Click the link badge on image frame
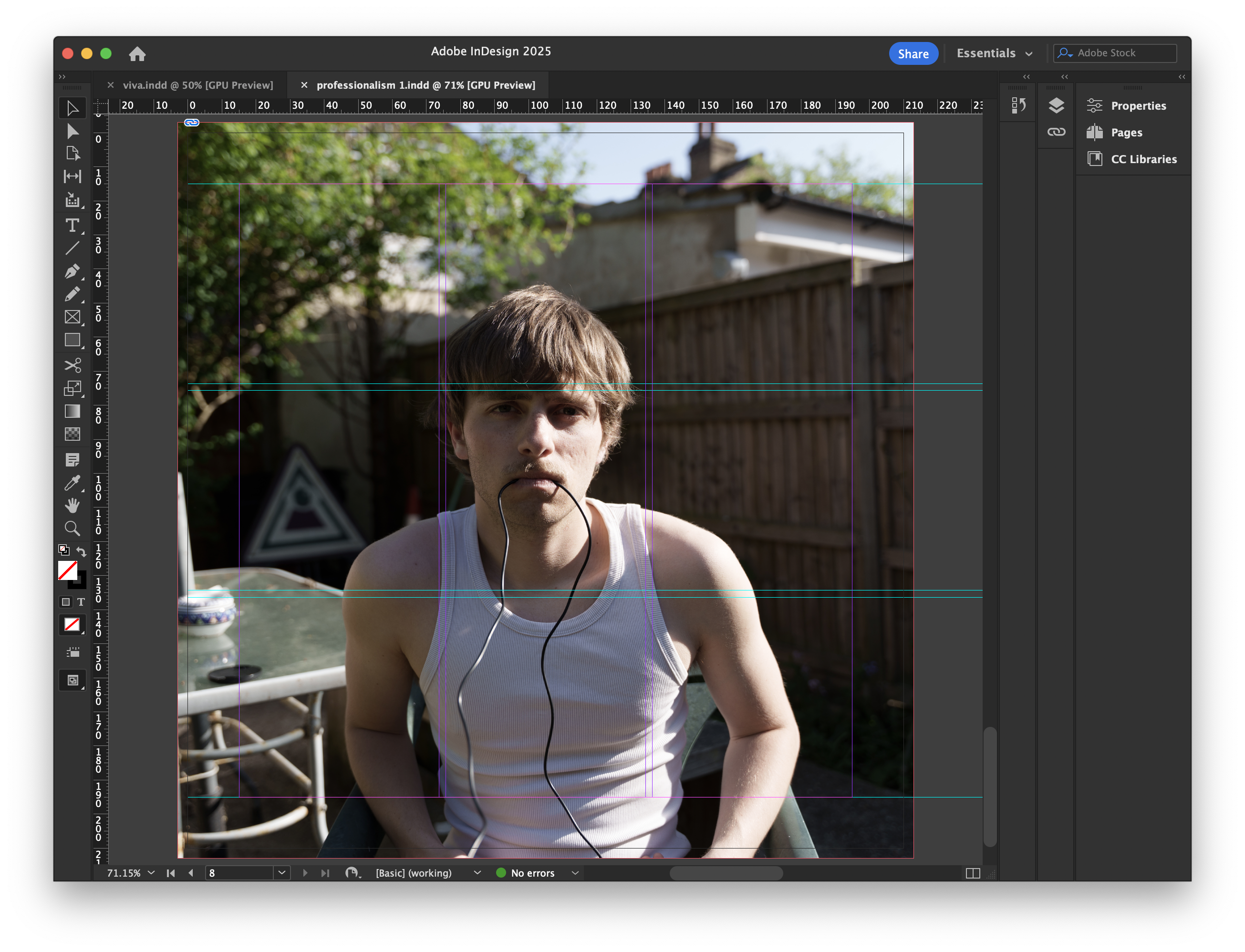 (192, 123)
